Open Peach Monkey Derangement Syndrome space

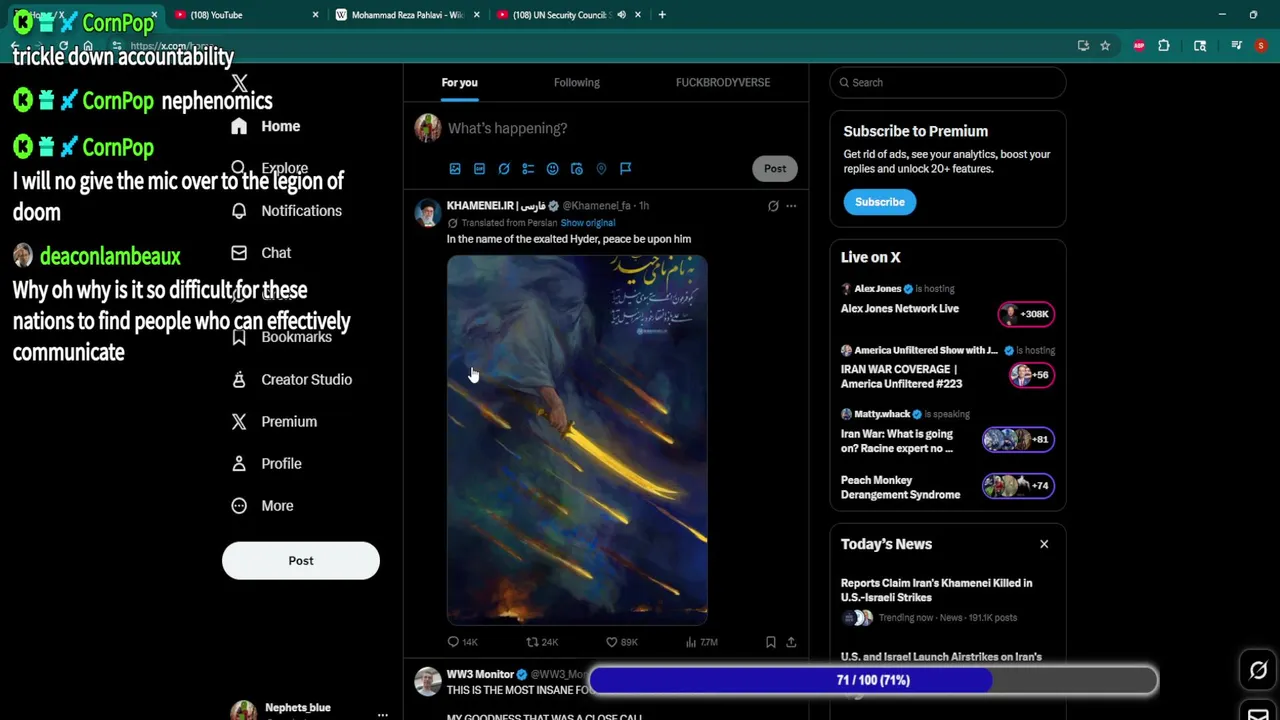tap(900, 487)
